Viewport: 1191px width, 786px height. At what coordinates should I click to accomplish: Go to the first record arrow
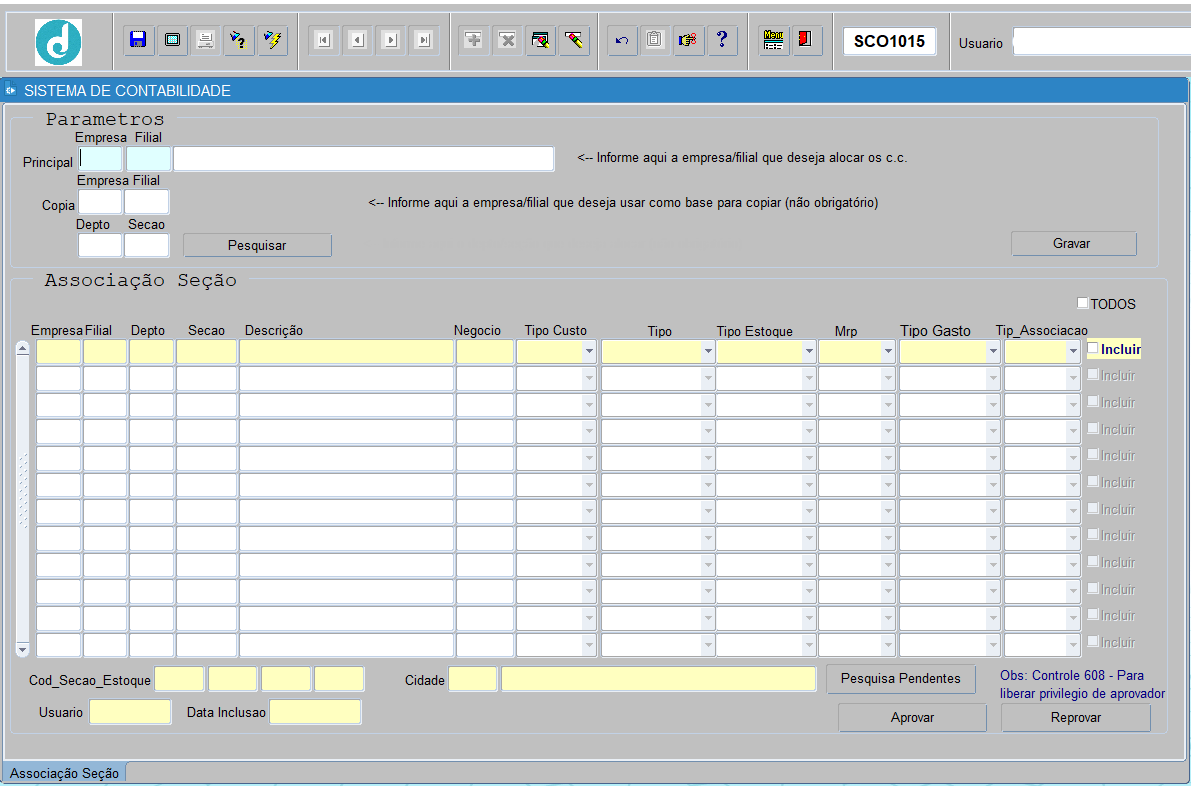click(323, 40)
